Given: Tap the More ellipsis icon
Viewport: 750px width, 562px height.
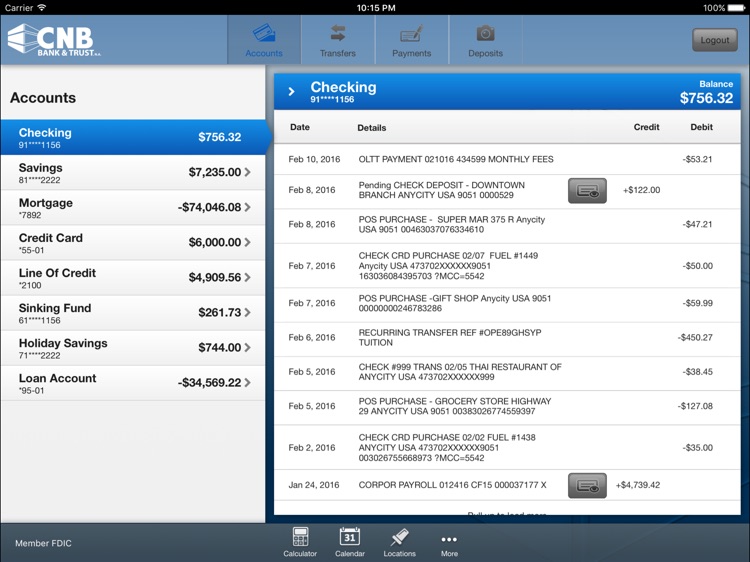Looking at the screenshot, I should [x=449, y=540].
